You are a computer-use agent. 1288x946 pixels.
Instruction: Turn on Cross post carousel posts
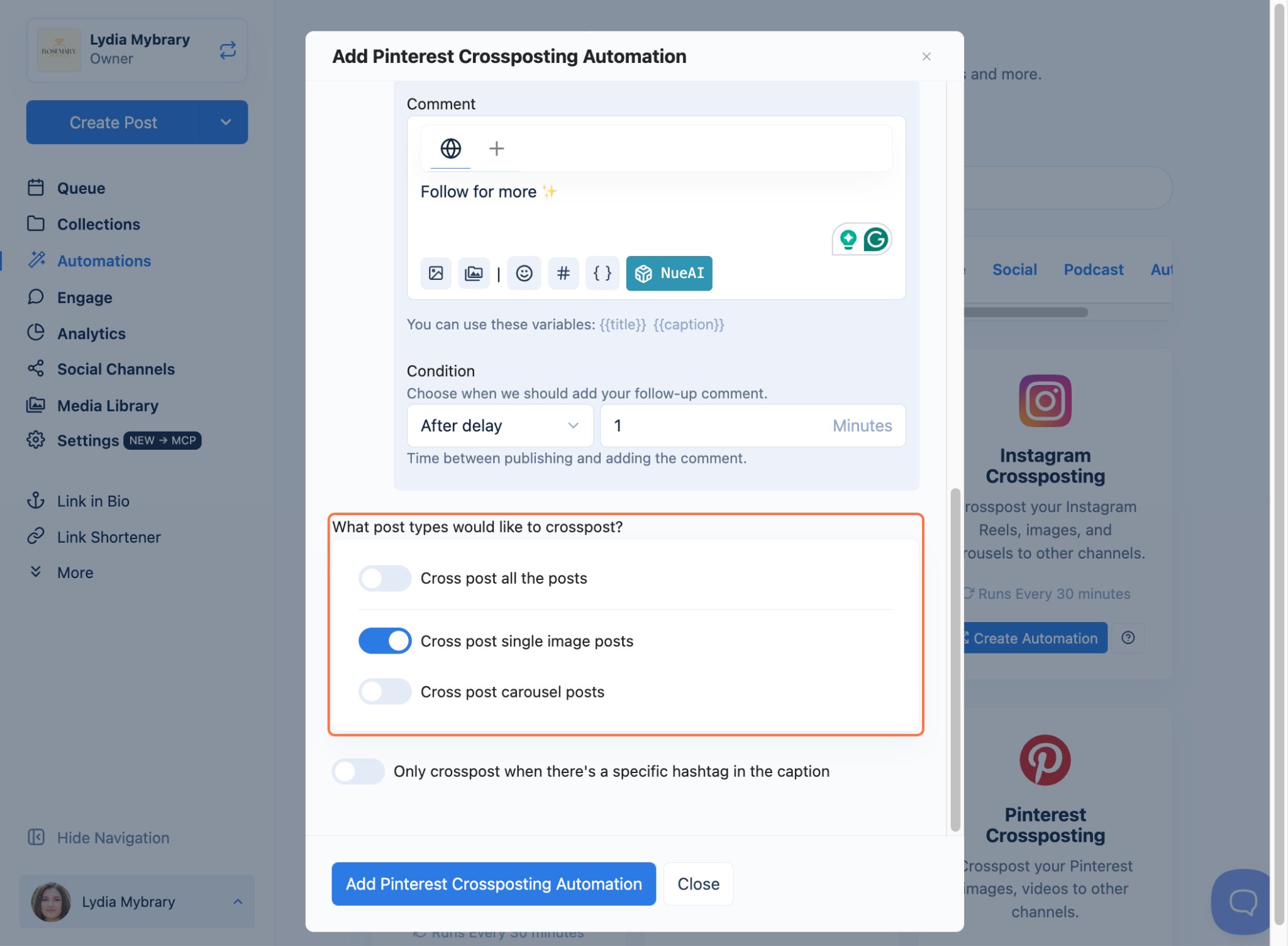385,692
